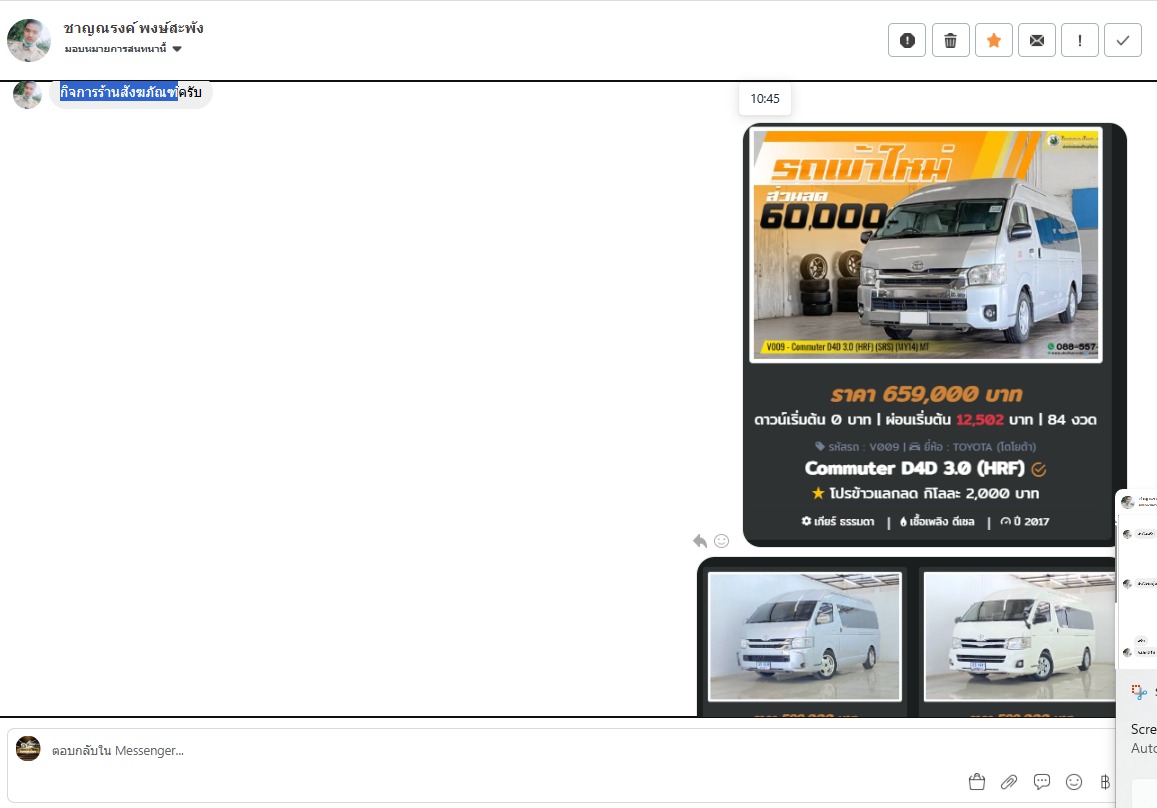Click the price text 659,000 บาท
Viewport: 1157px width, 808px height.
[x=926, y=394]
